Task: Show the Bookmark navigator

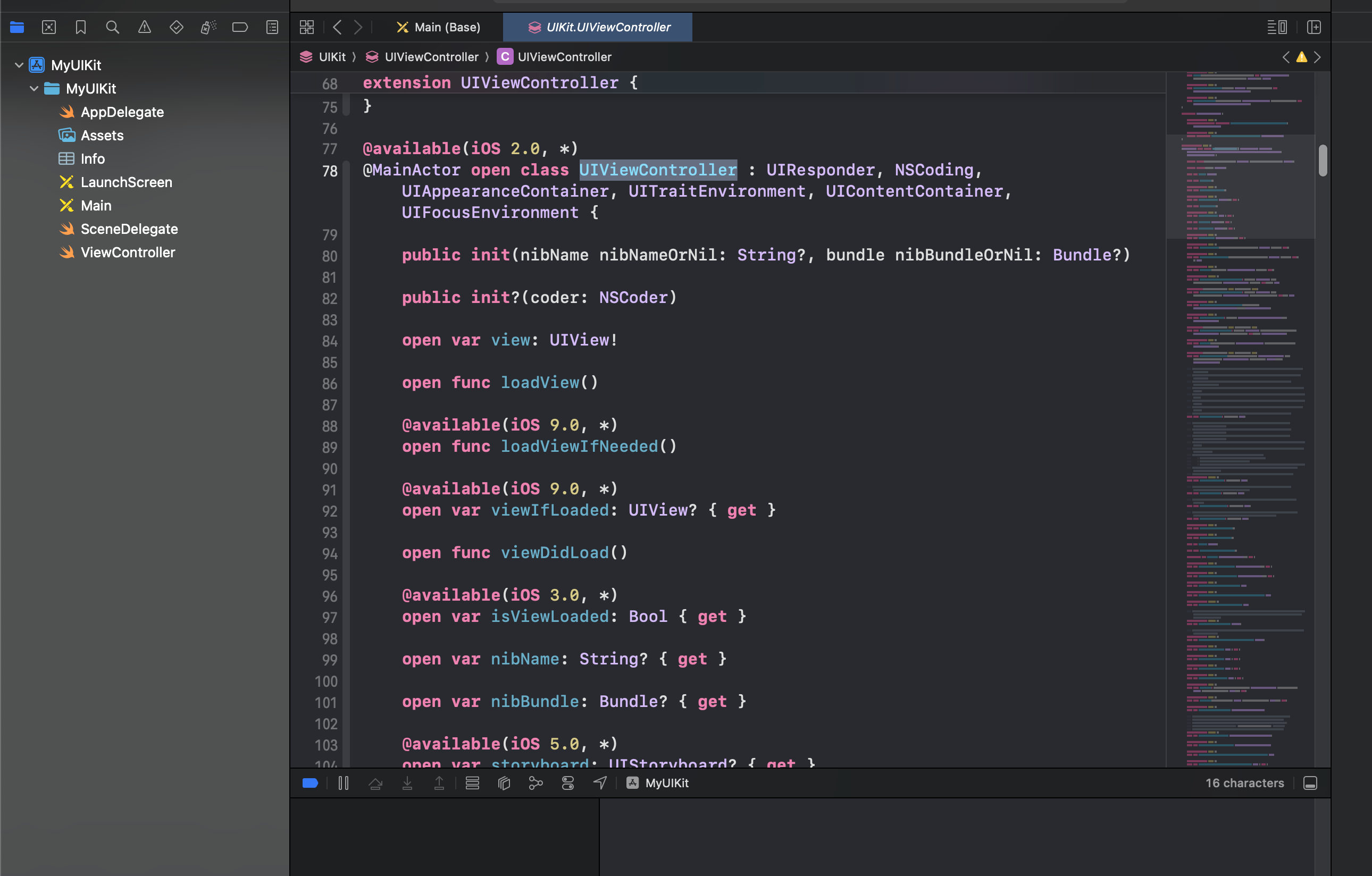Action: click(x=80, y=27)
